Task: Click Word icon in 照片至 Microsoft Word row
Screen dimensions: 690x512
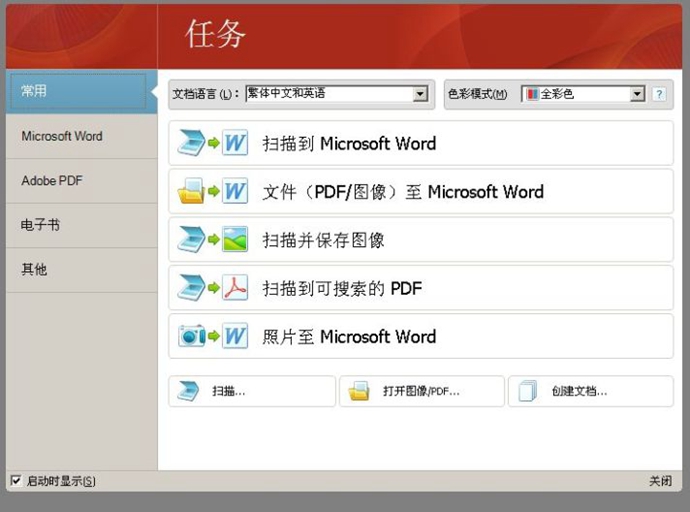Action: pos(235,336)
